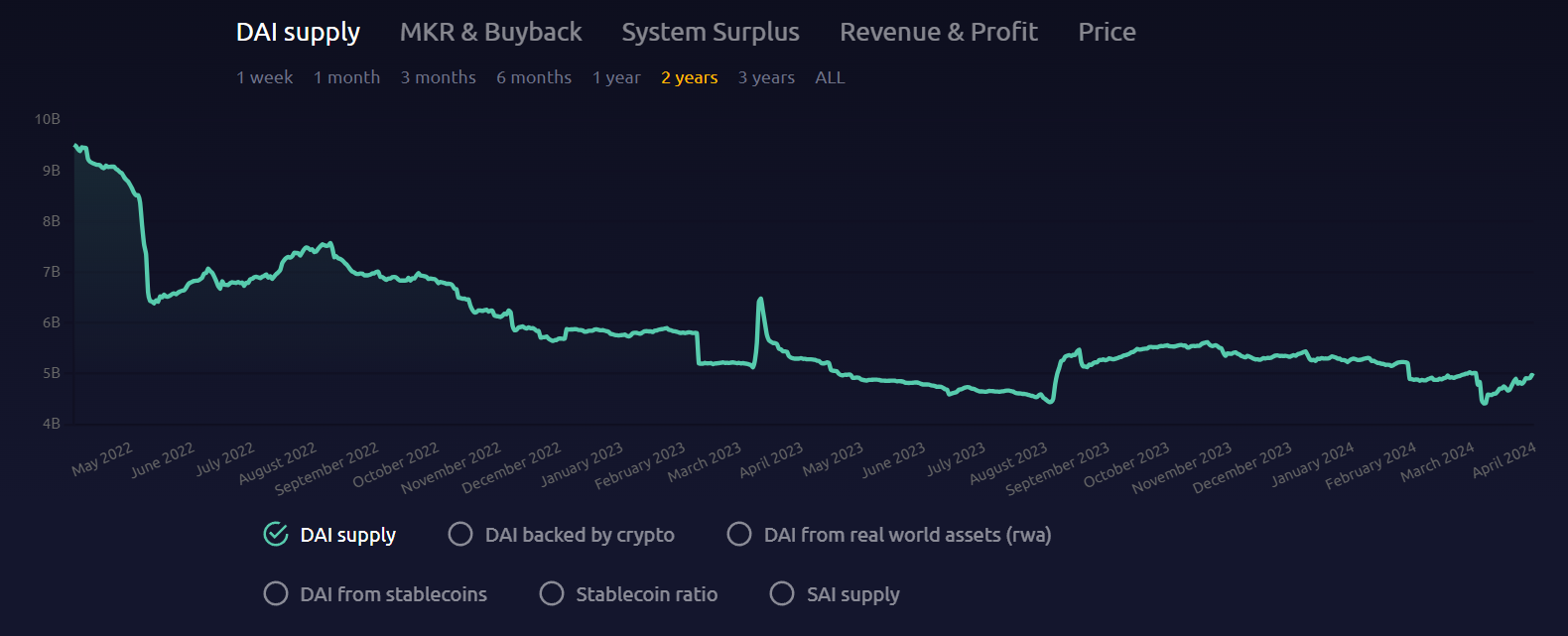Show ALL time data
Screen dimensions: 1568x636
click(x=830, y=77)
